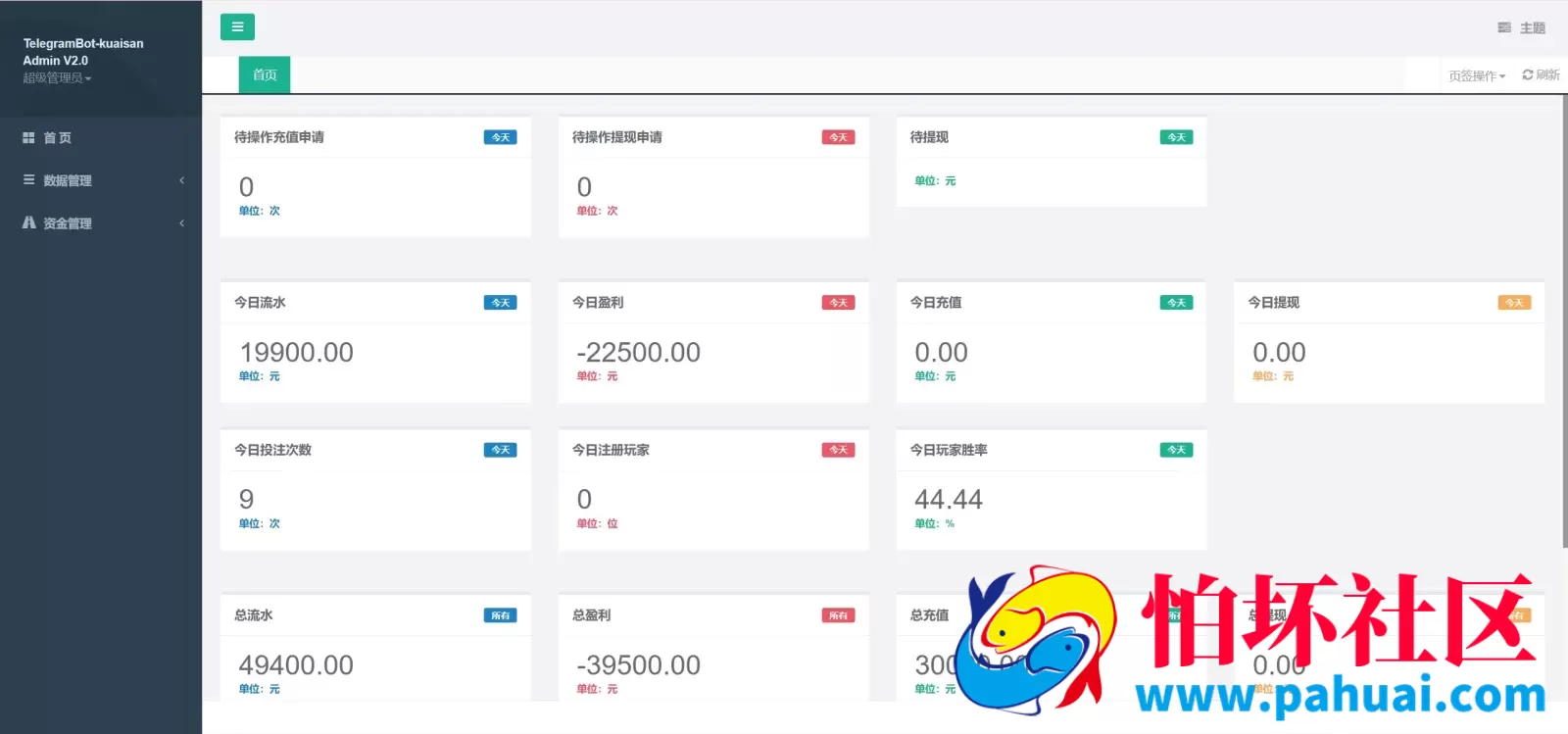
Task: Click the 0.00 value under 今日充值
Action: click(x=941, y=353)
